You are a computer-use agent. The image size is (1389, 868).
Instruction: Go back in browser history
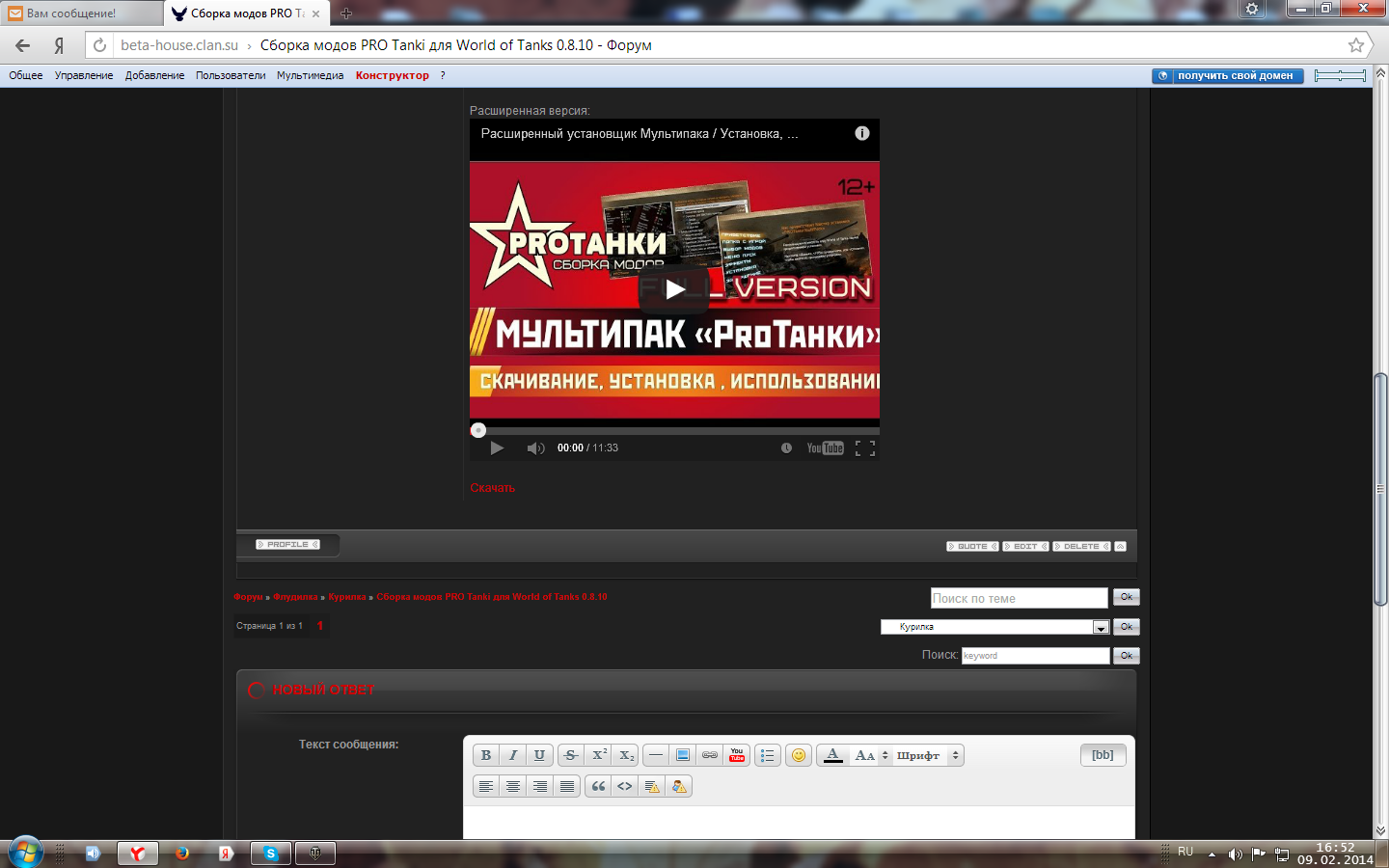pos(23,45)
